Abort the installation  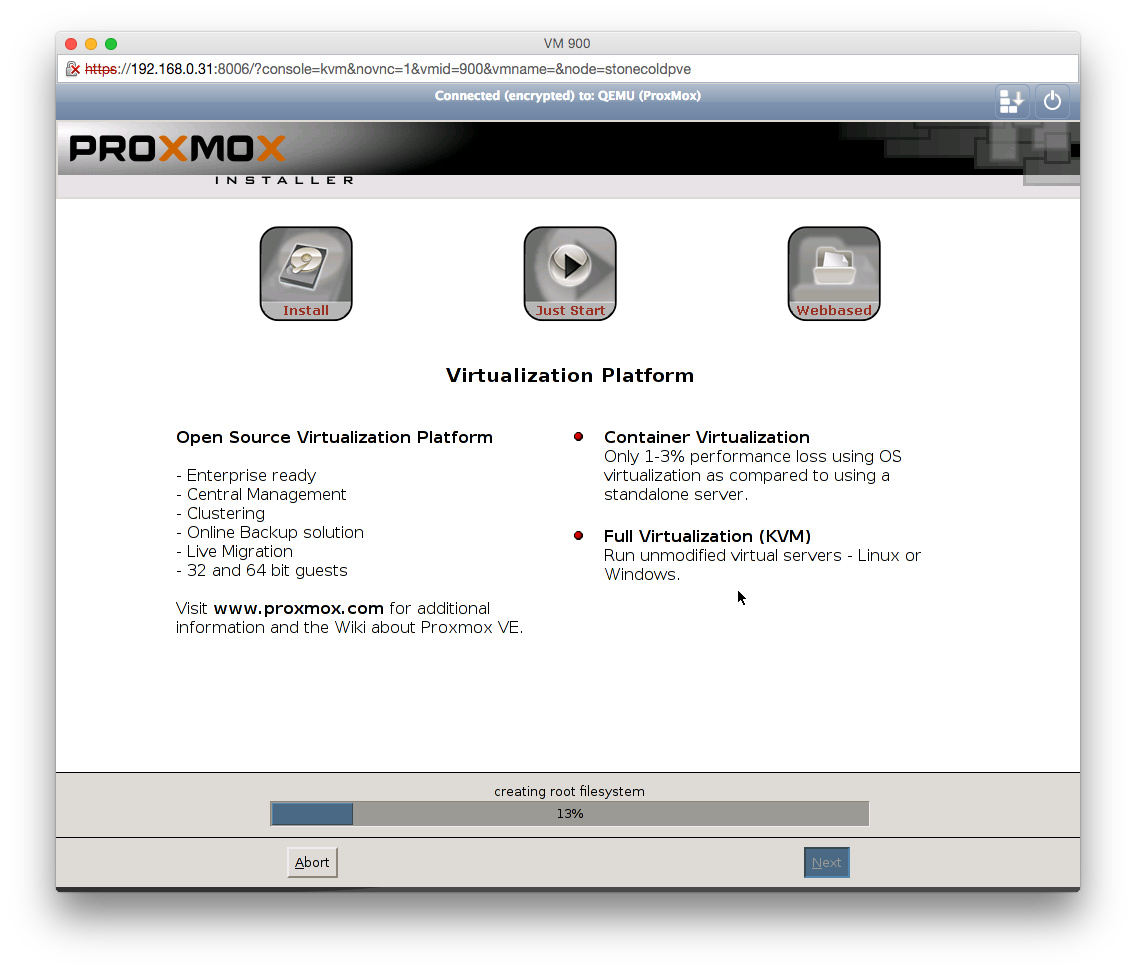[312, 862]
